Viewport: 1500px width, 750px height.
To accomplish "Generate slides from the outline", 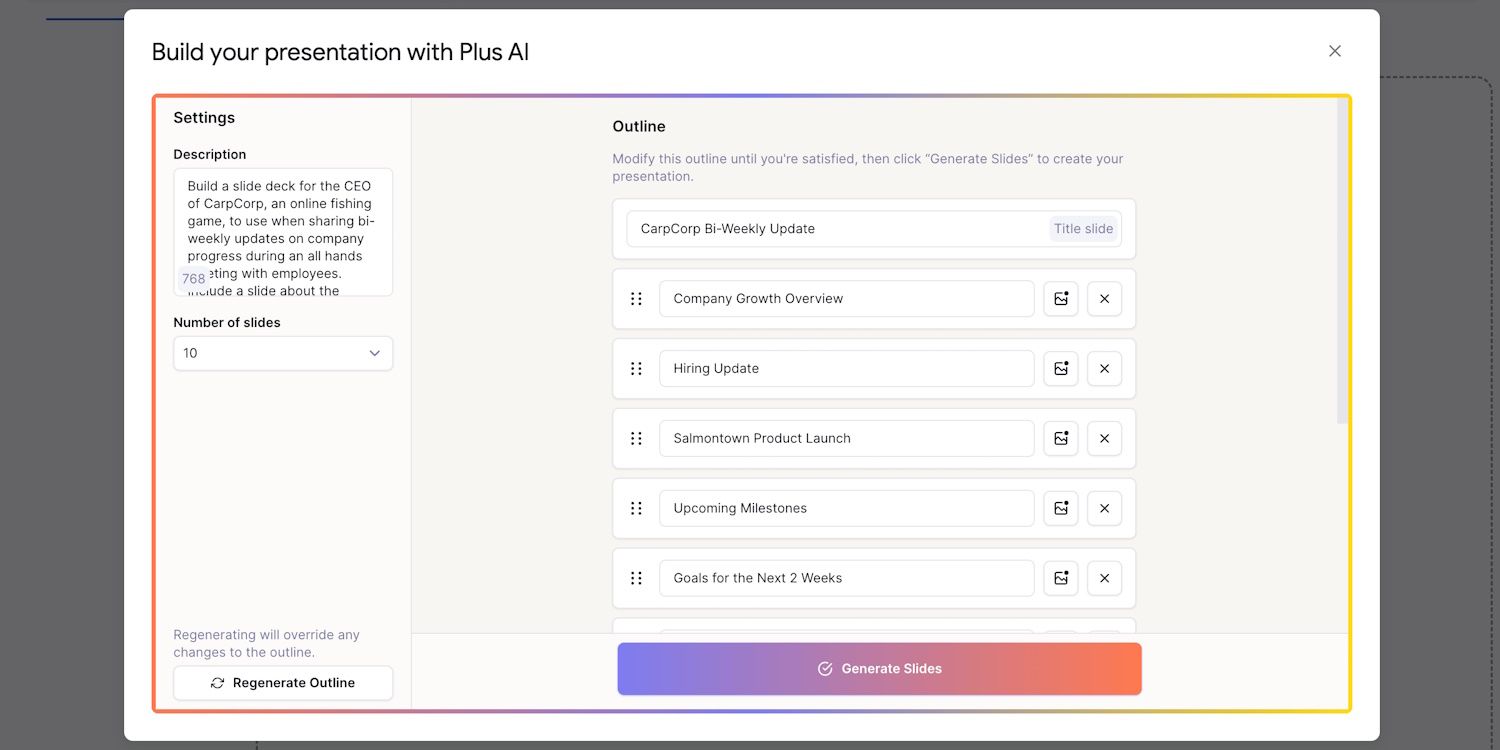I will tap(879, 668).
